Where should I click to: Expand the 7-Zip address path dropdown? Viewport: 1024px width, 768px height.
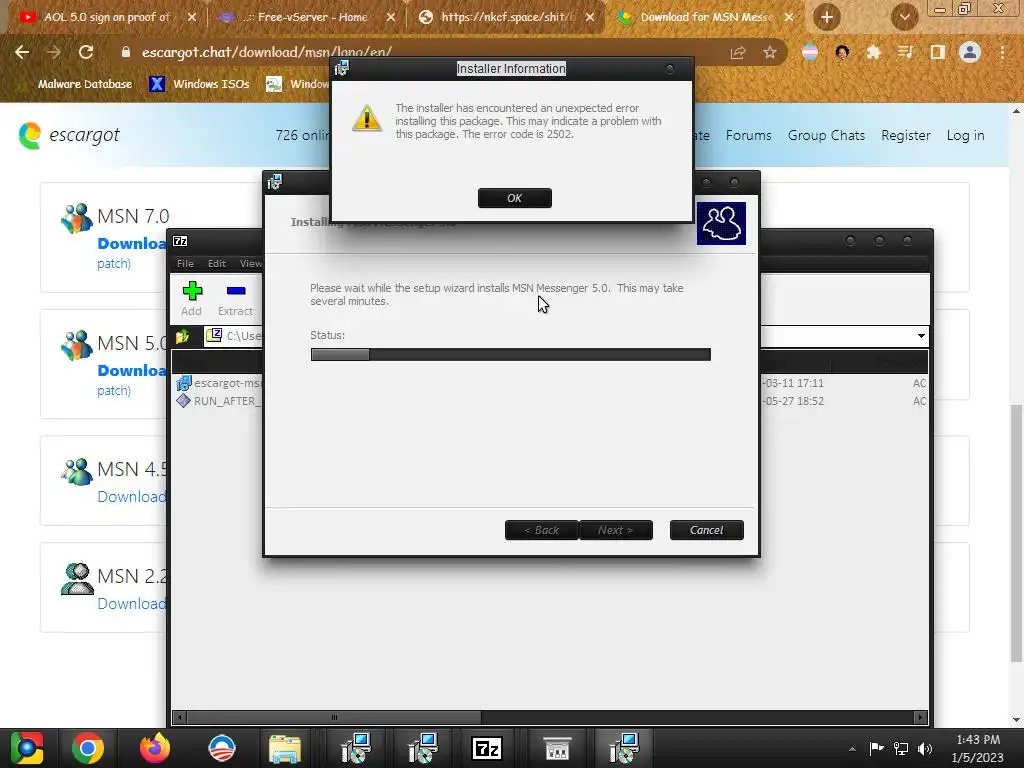pos(921,336)
